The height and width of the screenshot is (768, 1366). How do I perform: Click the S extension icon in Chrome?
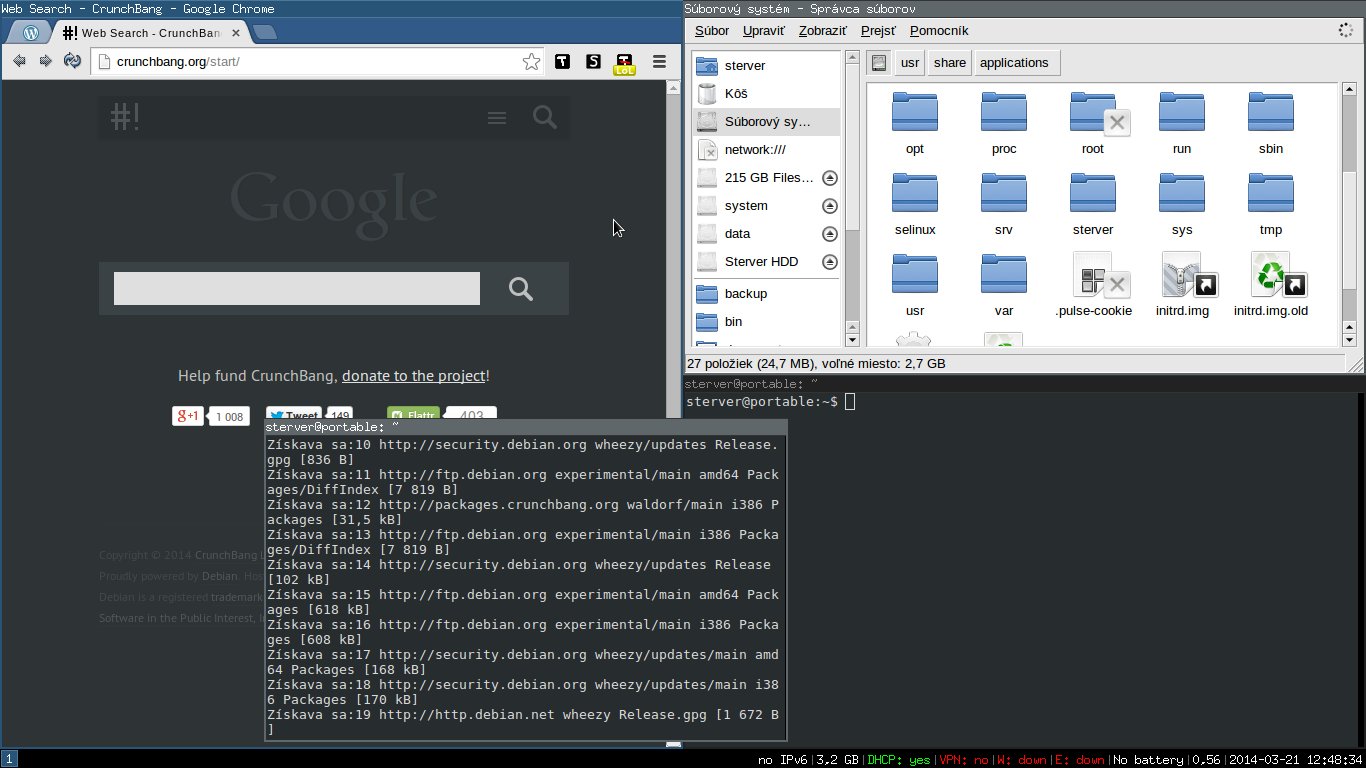[594, 62]
